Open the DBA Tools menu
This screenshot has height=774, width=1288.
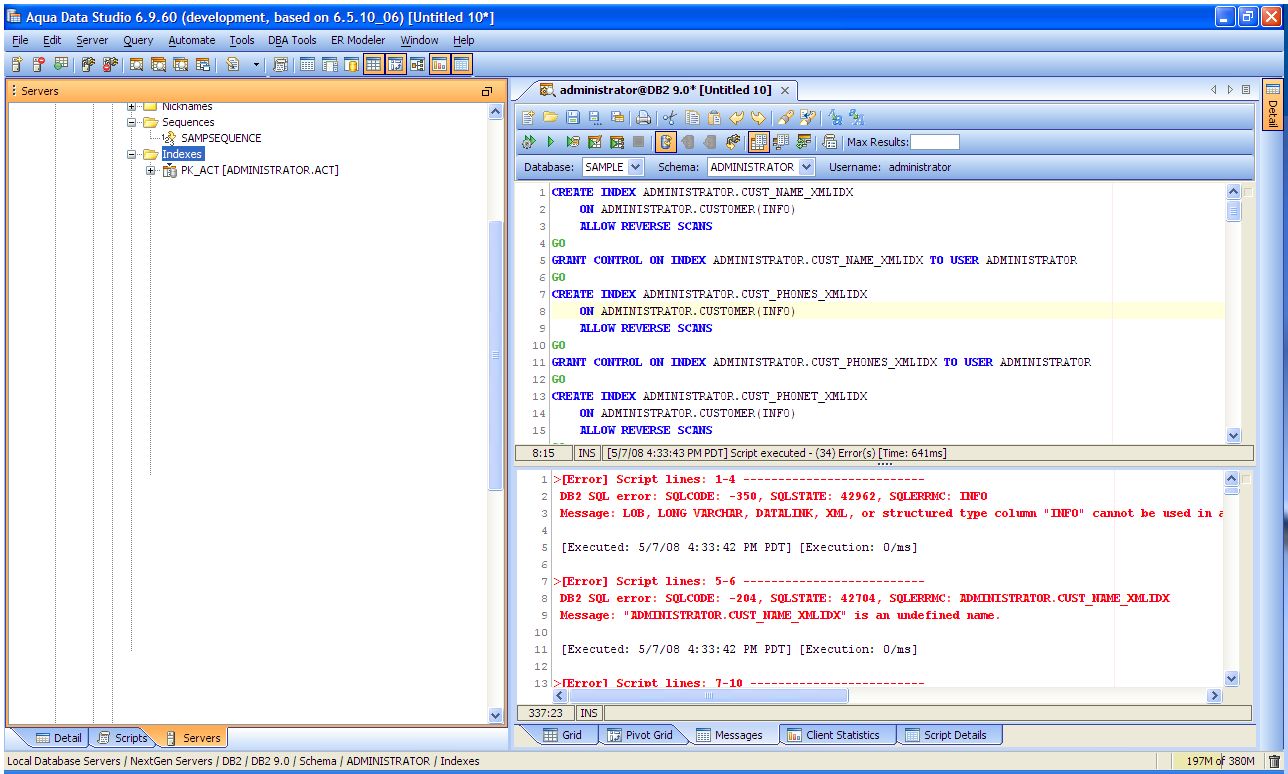tap(292, 40)
